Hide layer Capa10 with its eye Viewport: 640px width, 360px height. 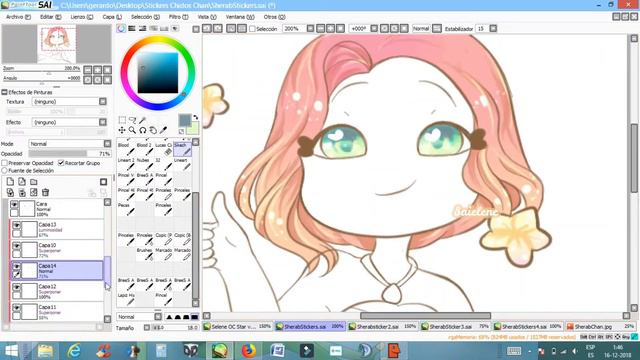pyautogui.click(x=16, y=246)
